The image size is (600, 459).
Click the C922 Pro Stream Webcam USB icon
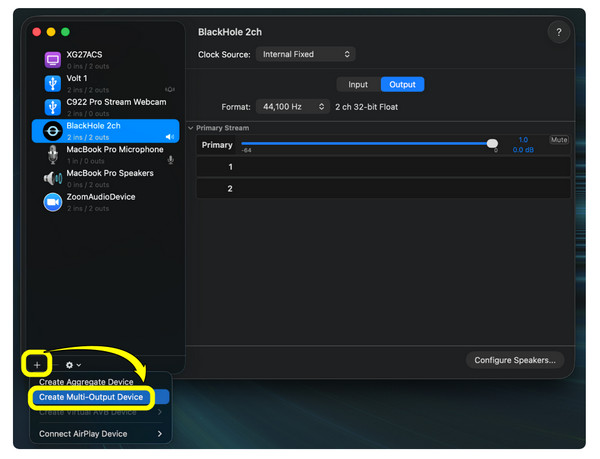tap(53, 107)
